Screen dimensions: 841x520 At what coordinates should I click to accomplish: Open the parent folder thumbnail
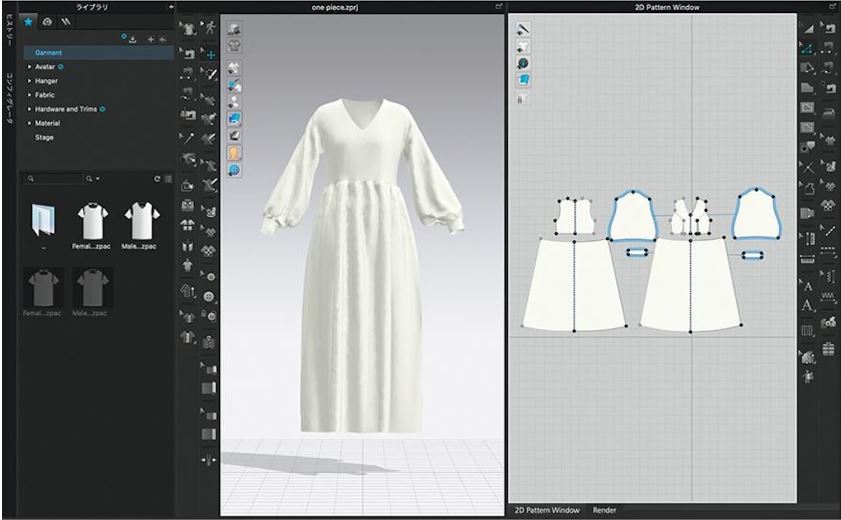pos(44,219)
